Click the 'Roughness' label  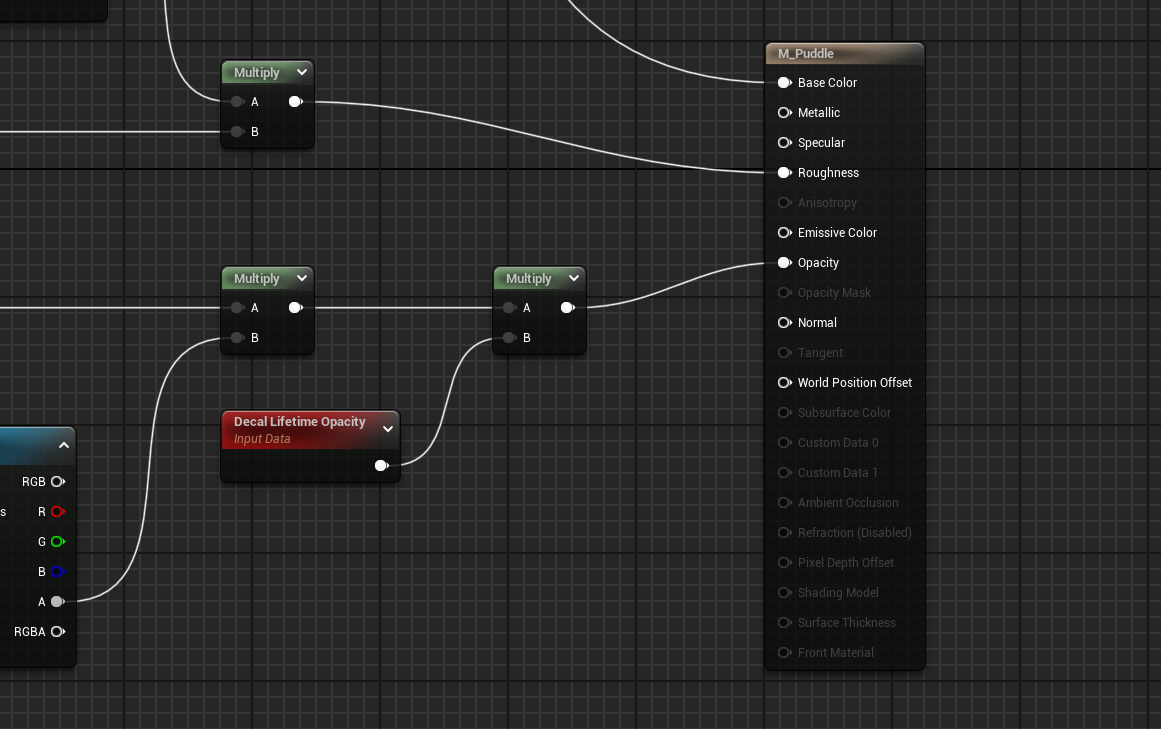pyautogui.click(x=828, y=172)
